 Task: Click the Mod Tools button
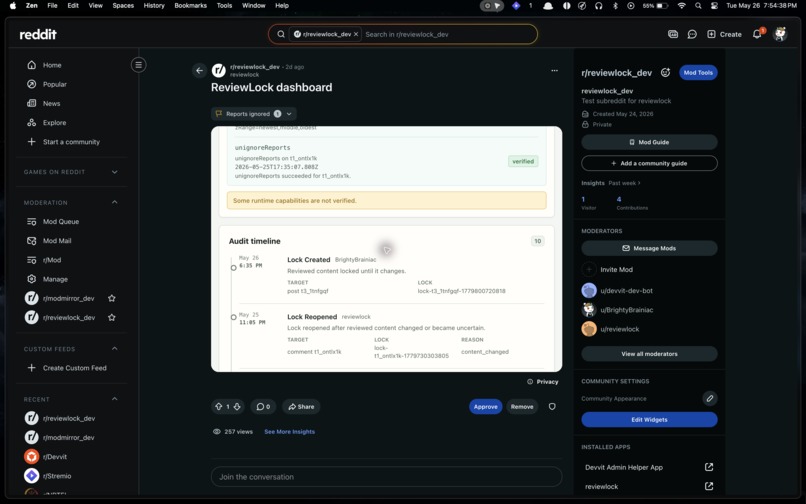698,73
